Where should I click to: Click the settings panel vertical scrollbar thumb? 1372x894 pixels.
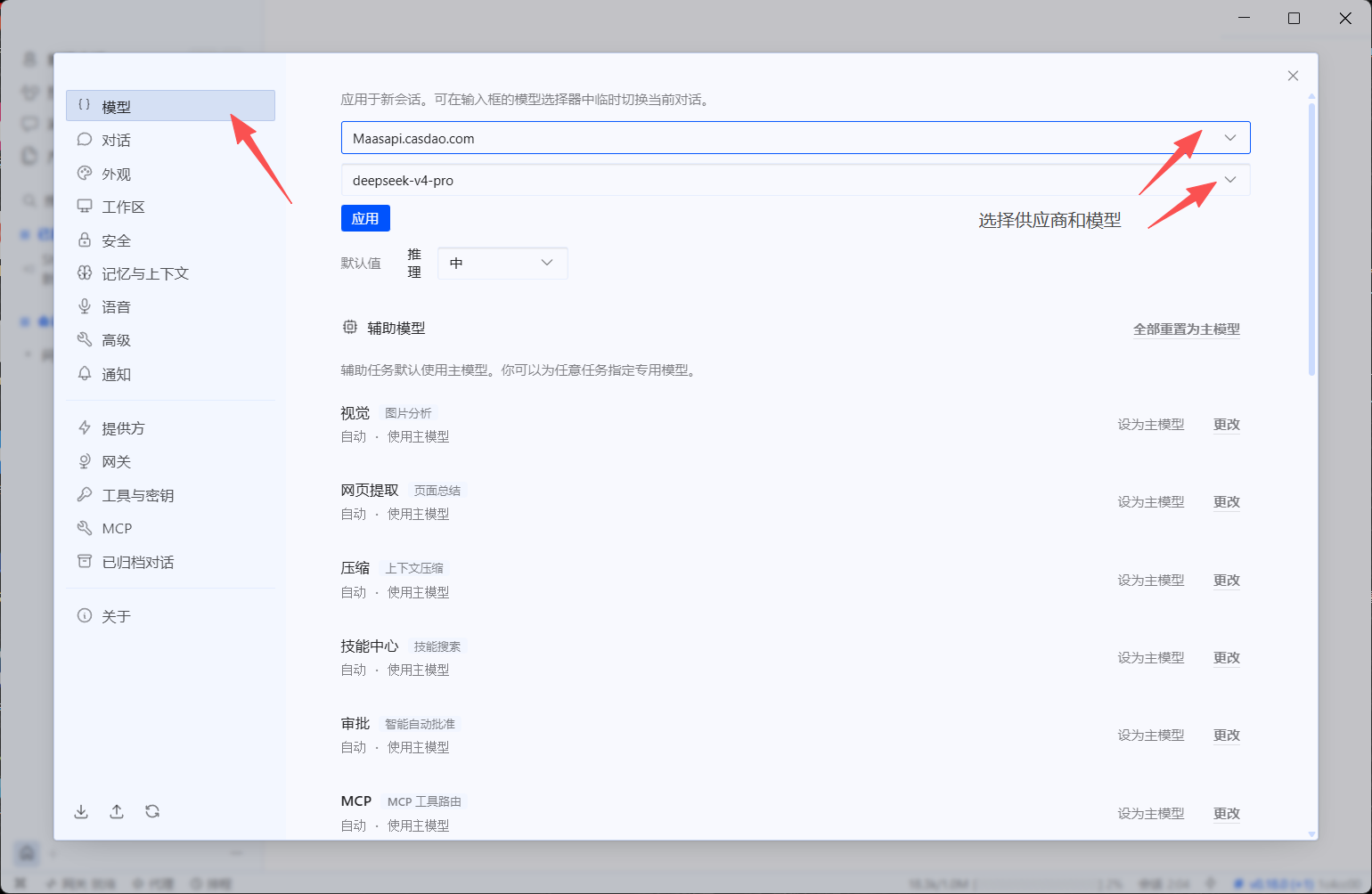click(x=1311, y=239)
